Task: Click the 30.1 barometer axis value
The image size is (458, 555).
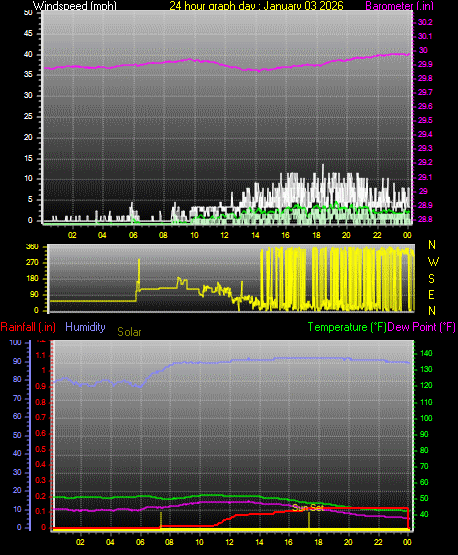Action: coord(425,36)
